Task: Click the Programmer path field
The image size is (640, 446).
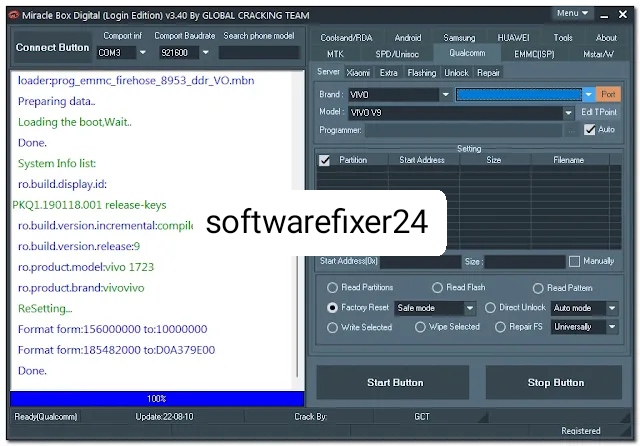Action: [x=464, y=130]
